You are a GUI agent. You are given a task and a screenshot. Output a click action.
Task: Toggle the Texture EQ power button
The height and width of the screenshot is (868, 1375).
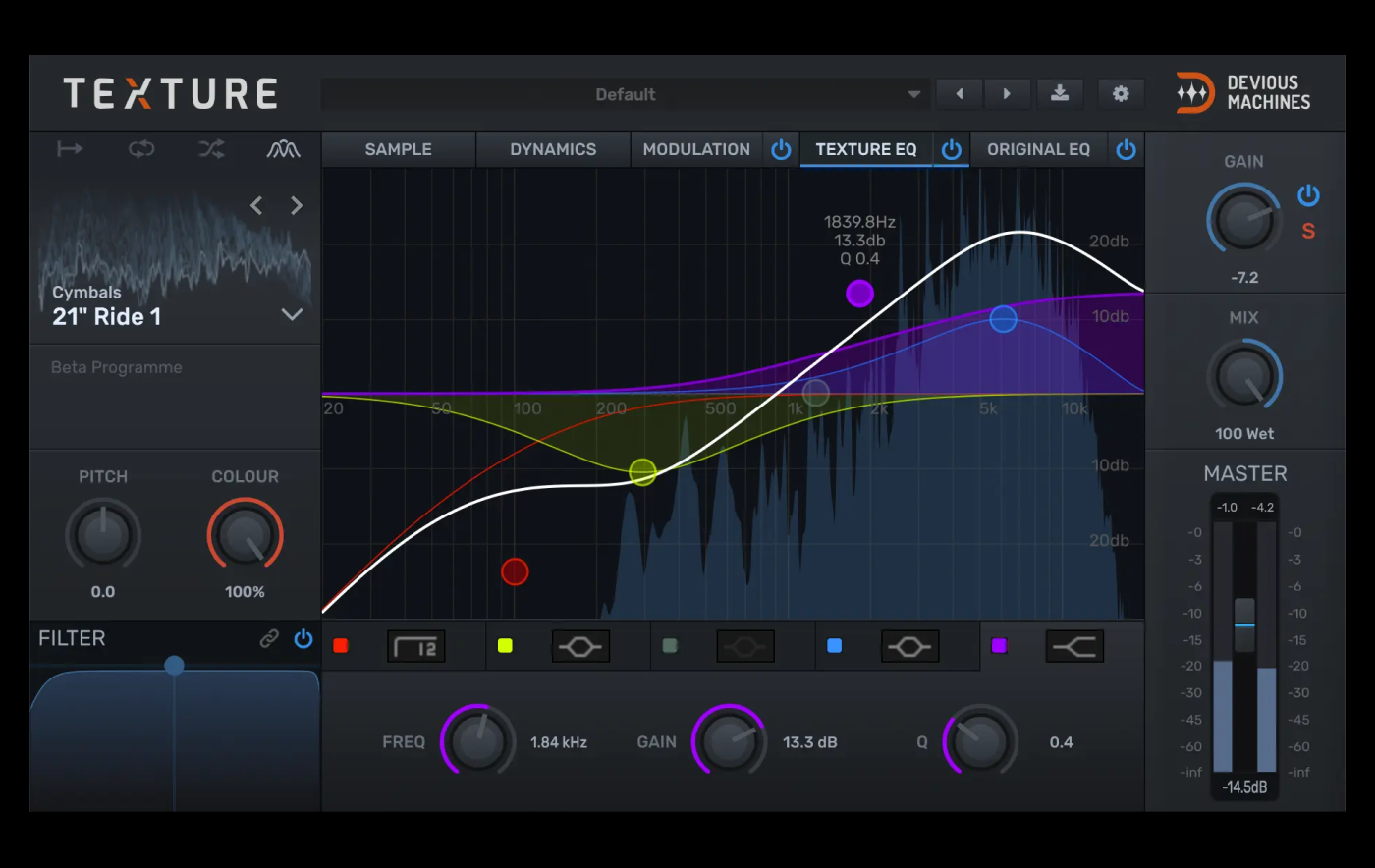(x=951, y=149)
